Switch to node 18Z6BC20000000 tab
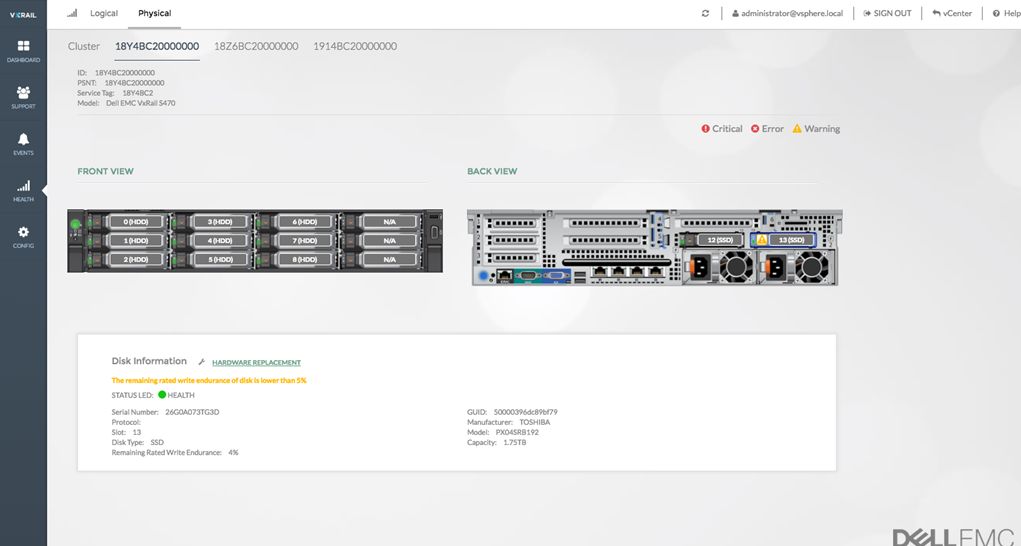The width and height of the screenshot is (1021, 546). click(x=256, y=47)
